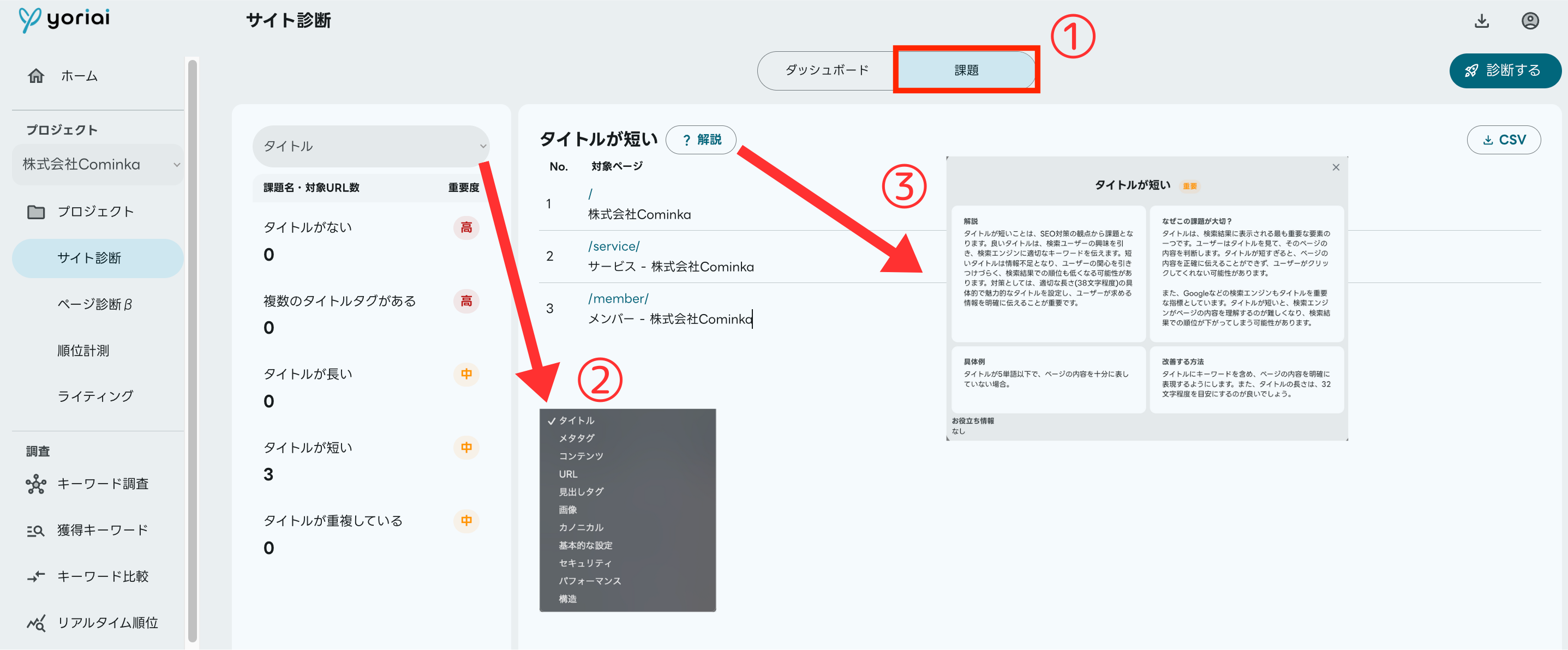The height and width of the screenshot is (650, 1568).
Task: Select パフォーマンス in dropdown list
Action: click(590, 581)
